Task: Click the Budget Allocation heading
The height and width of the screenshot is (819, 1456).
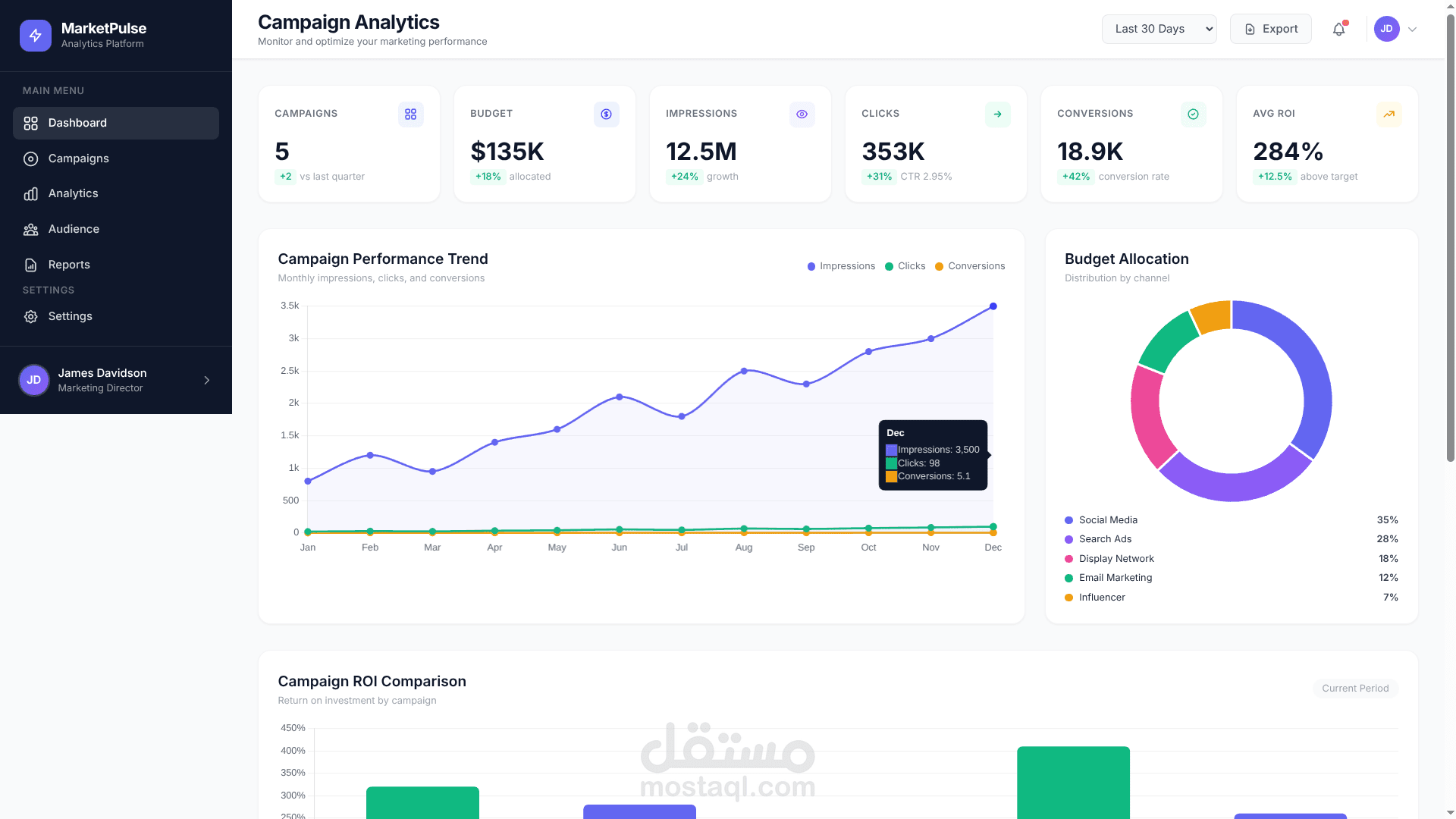Action: click(1126, 259)
